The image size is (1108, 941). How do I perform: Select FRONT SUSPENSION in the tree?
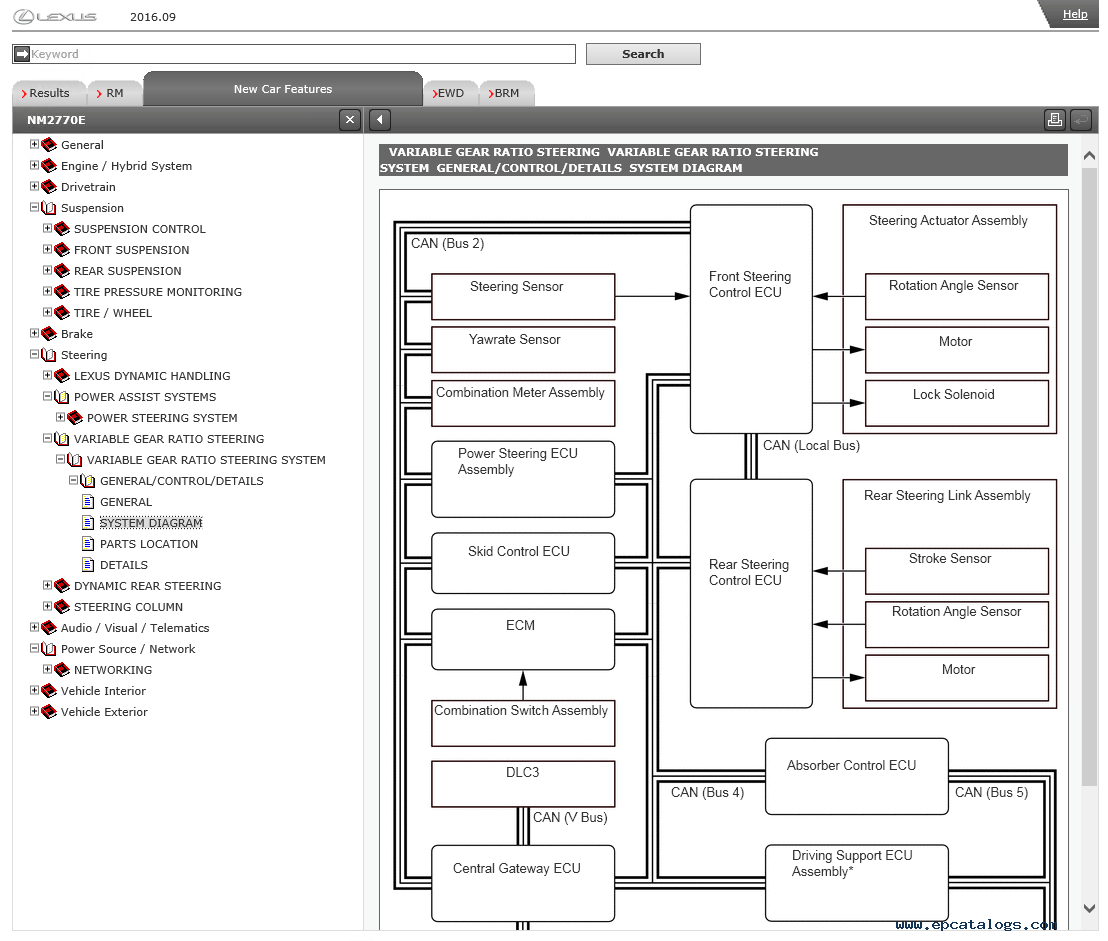pyautogui.click(x=131, y=250)
